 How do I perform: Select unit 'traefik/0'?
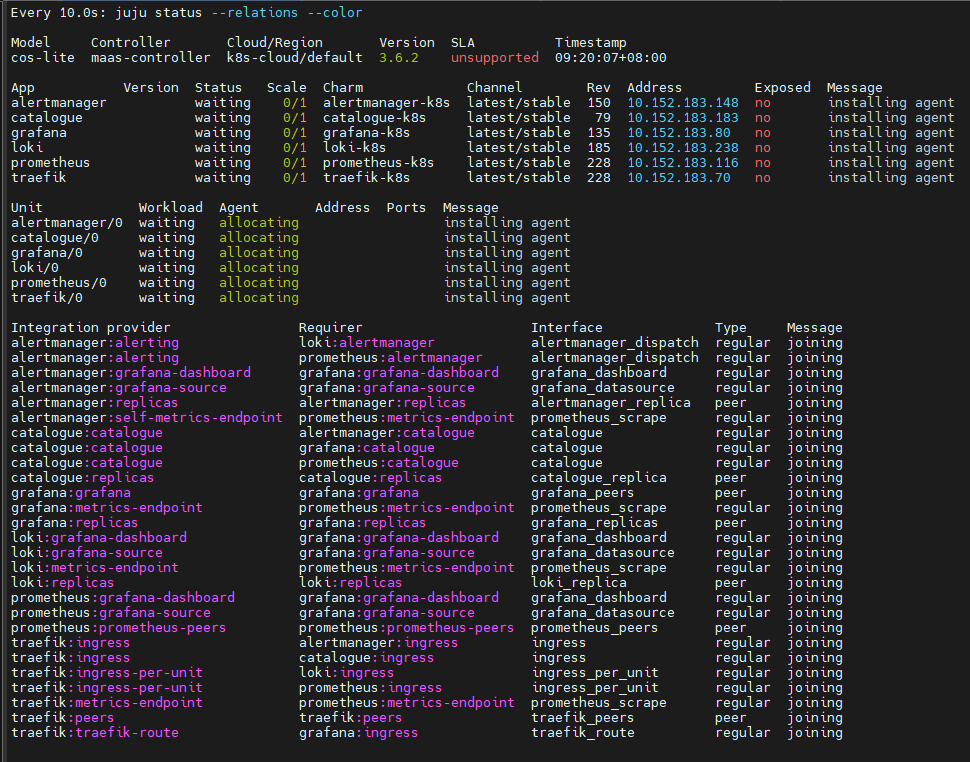[x=47, y=298]
